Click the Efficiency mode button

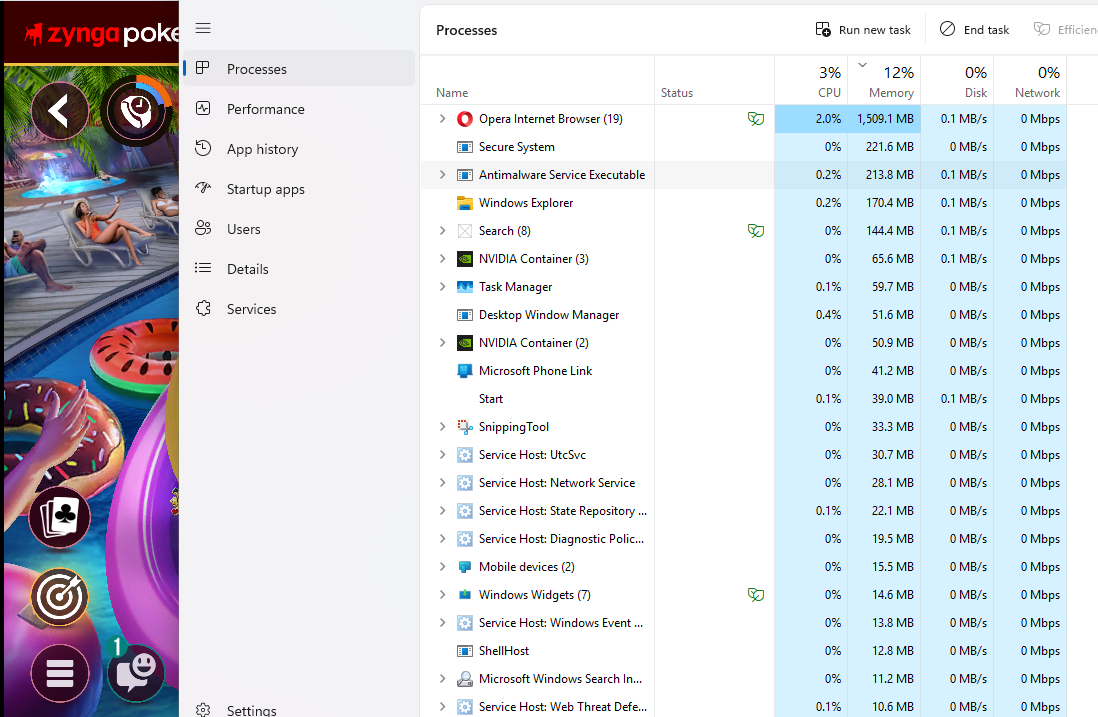pos(1064,29)
